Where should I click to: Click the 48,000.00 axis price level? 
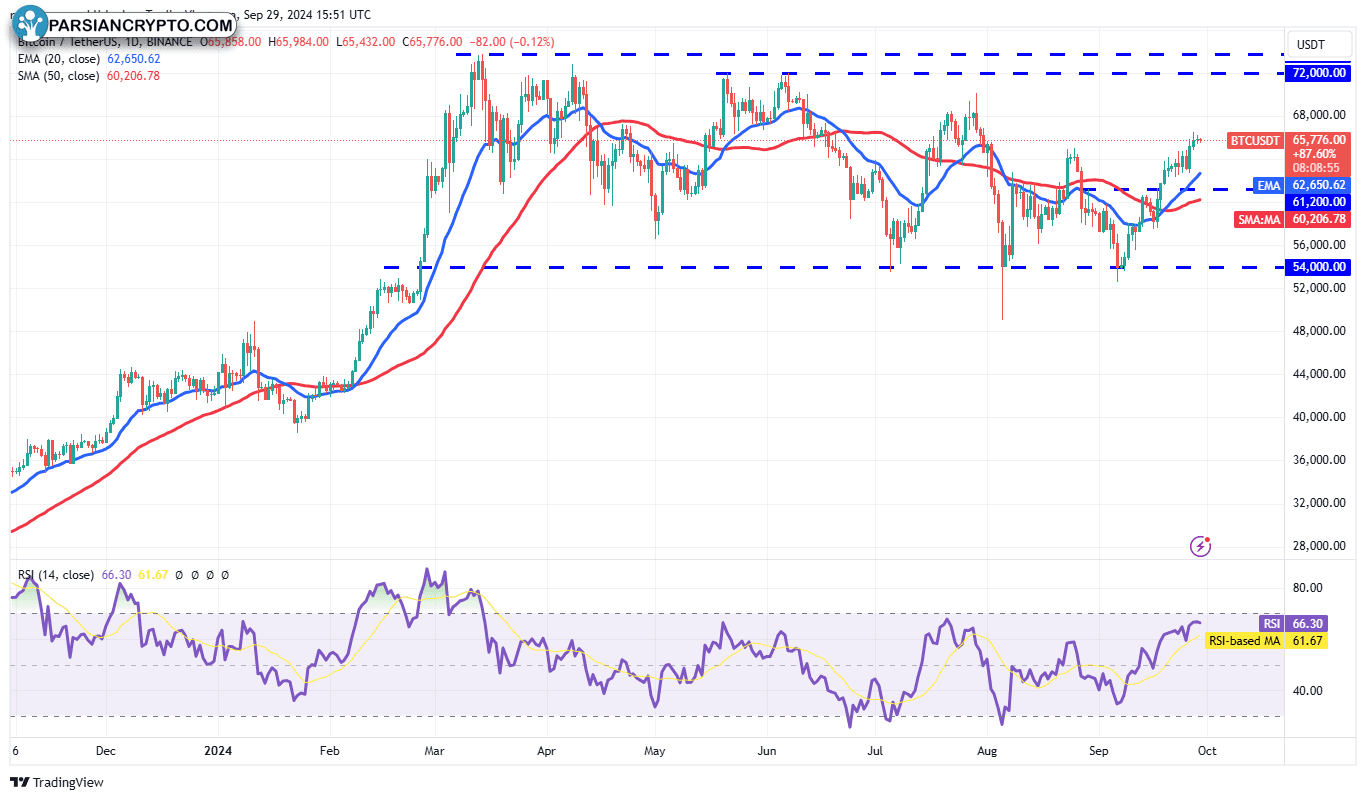click(x=1319, y=331)
